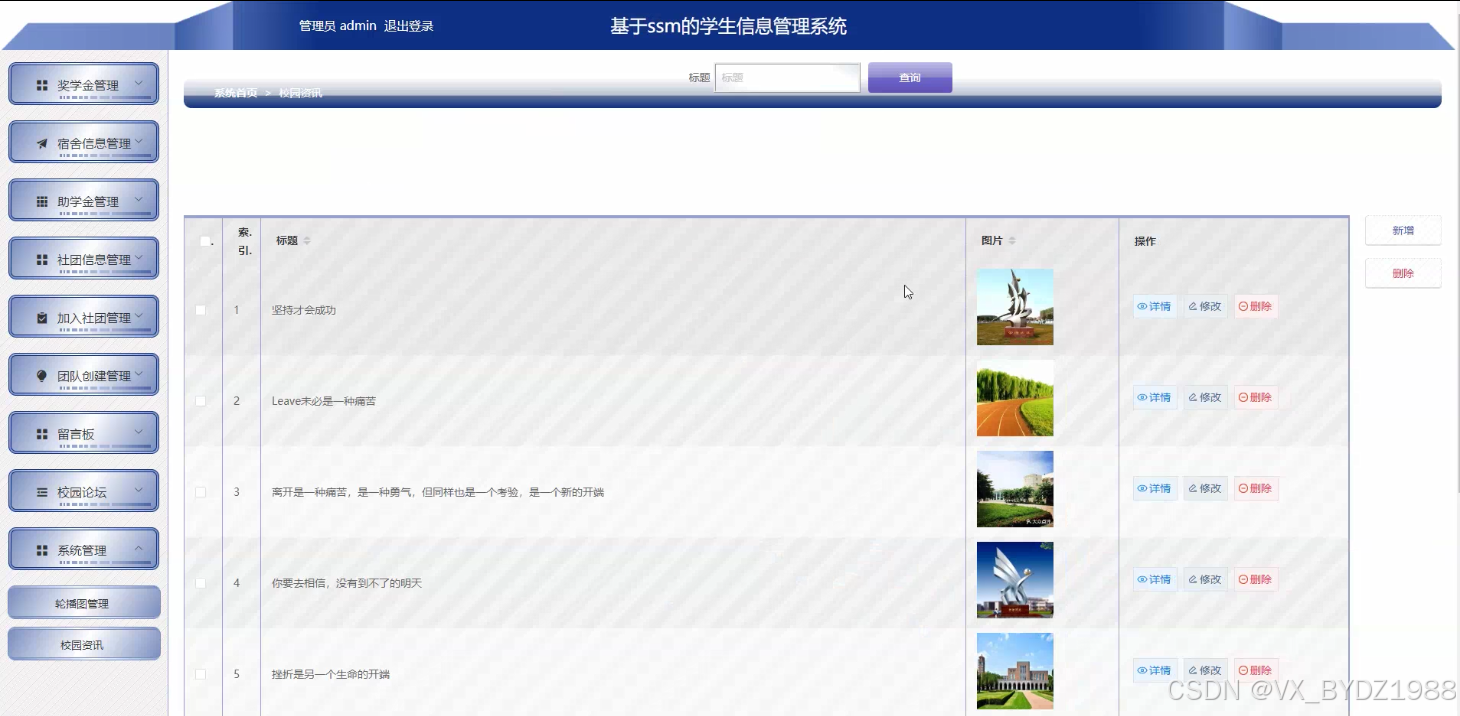Expand the 社团信息管理 menu chevron

click(139, 257)
